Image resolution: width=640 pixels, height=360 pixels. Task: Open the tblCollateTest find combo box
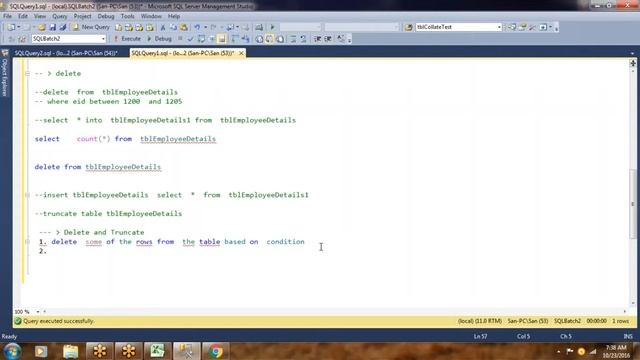pos(499,27)
